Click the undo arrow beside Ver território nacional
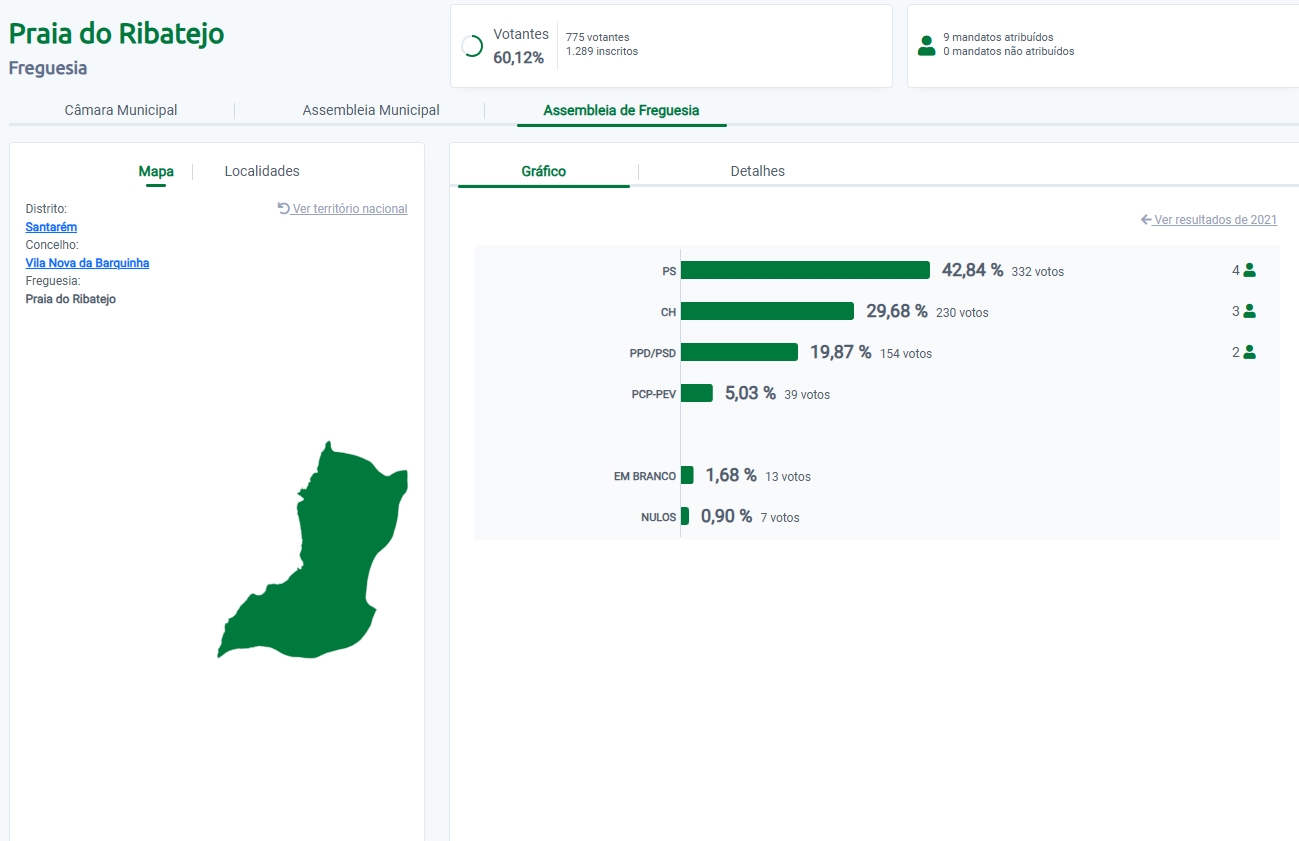1299x841 pixels. coord(284,208)
